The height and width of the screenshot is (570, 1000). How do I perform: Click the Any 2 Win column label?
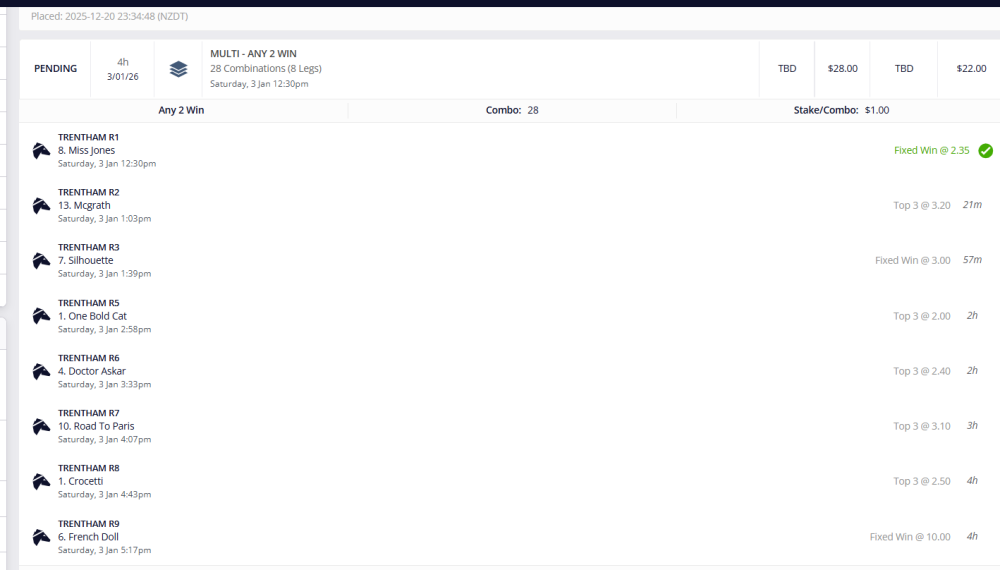181,110
